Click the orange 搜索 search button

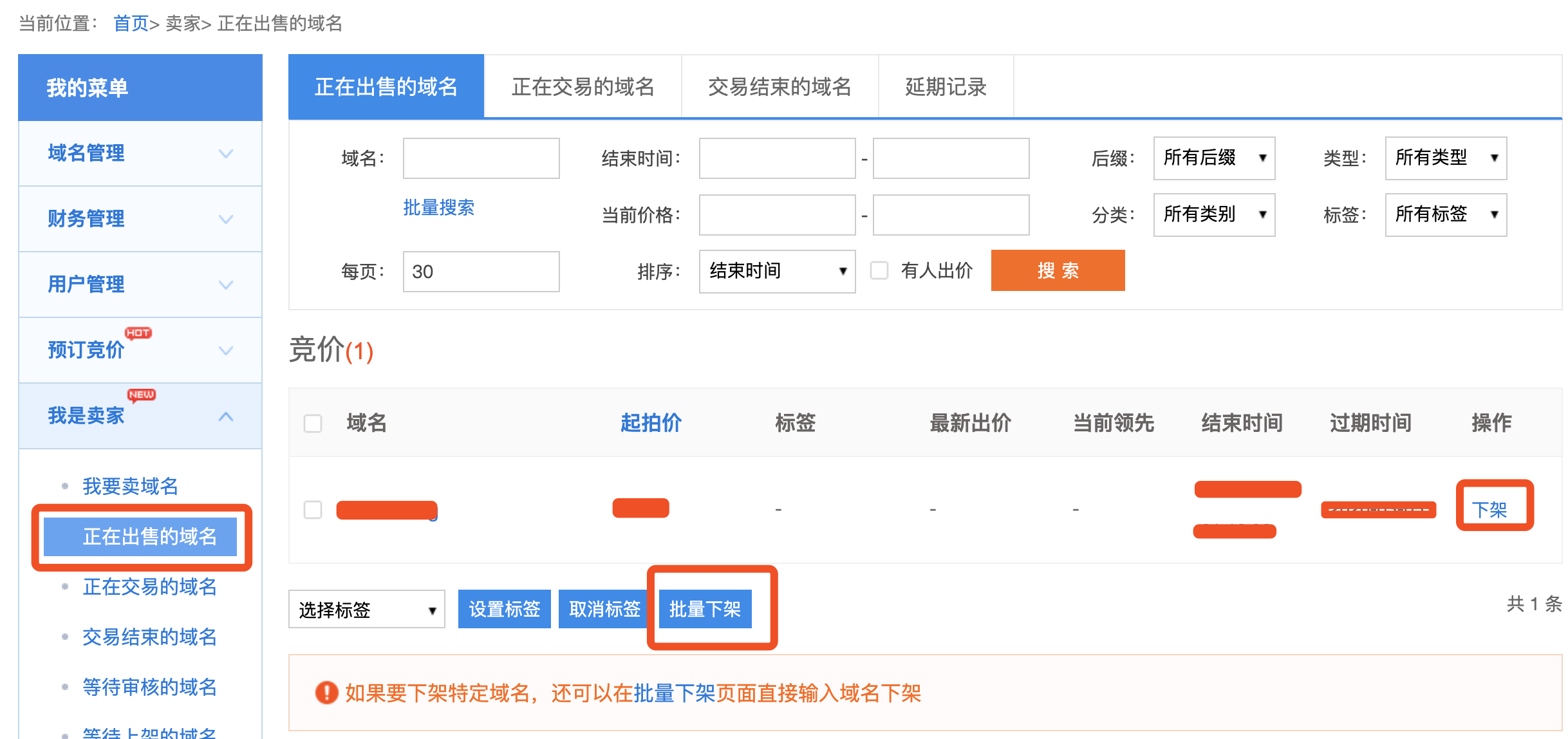[x=1058, y=270]
